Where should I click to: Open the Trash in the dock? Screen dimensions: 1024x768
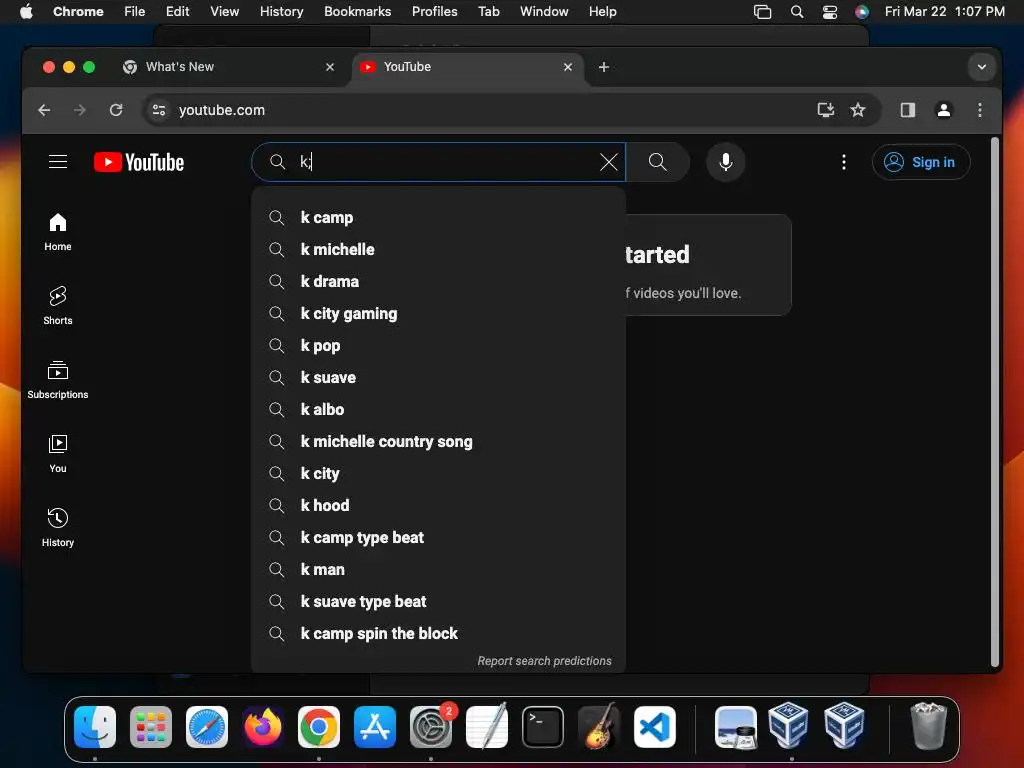click(929, 727)
